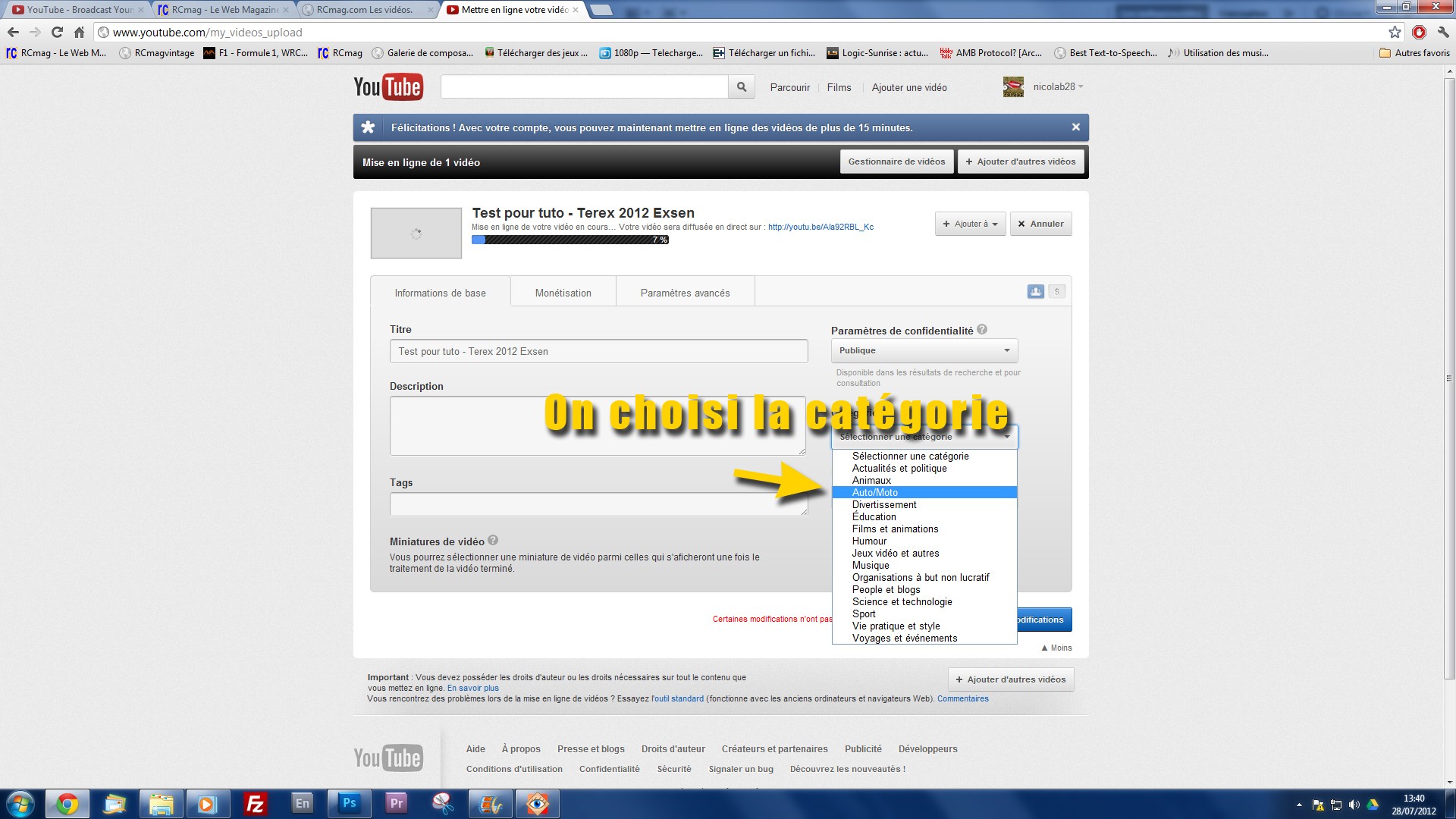1456x819 pixels.
Task: Open Windows Start button
Action: click(x=20, y=804)
